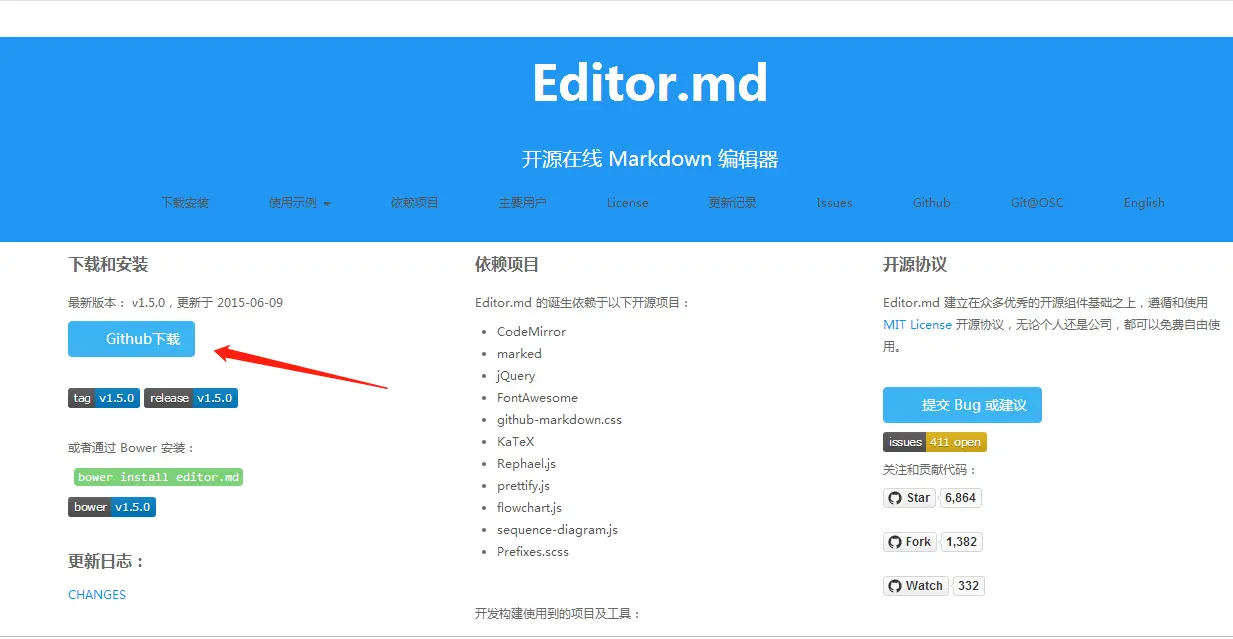
Task: Click the 332 watcher count
Action: (x=968, y=586)
